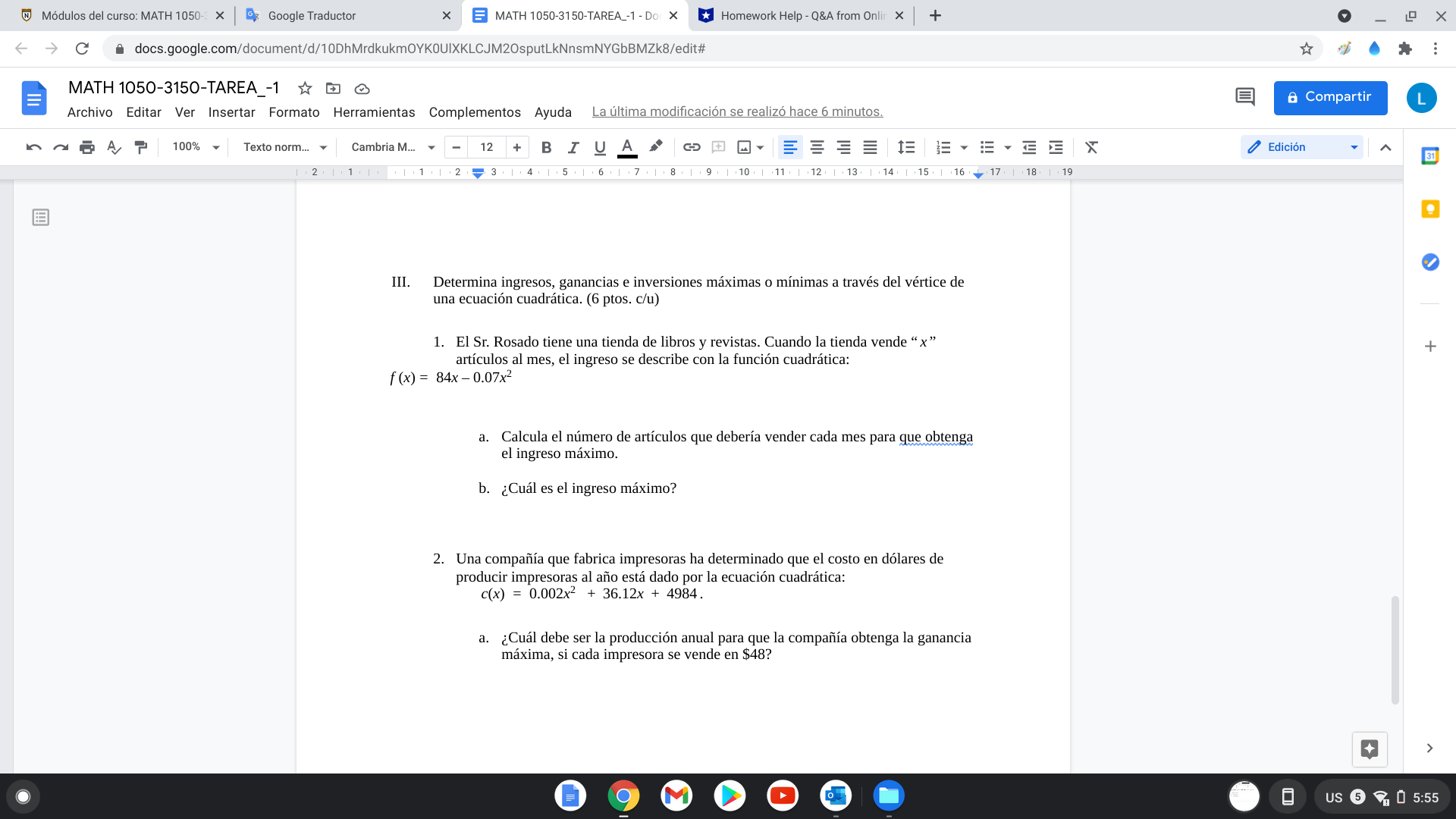The width and height of the screenshot is (1456, 819).
Task: Open the text color picker
Action: [x=627, y=147]
